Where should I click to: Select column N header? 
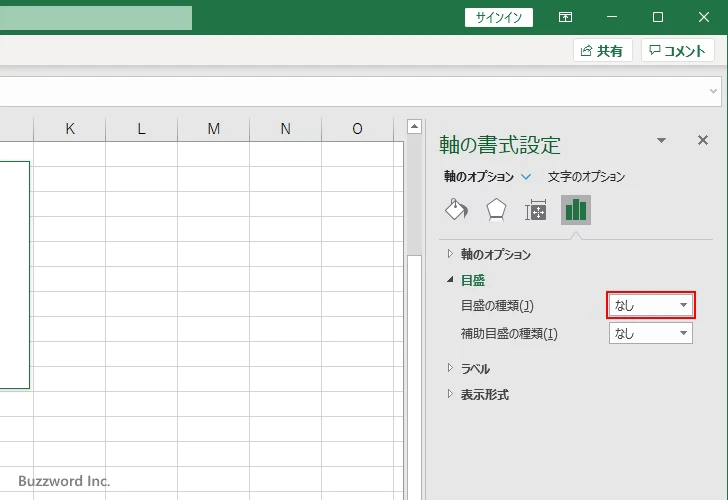(286, 129)
